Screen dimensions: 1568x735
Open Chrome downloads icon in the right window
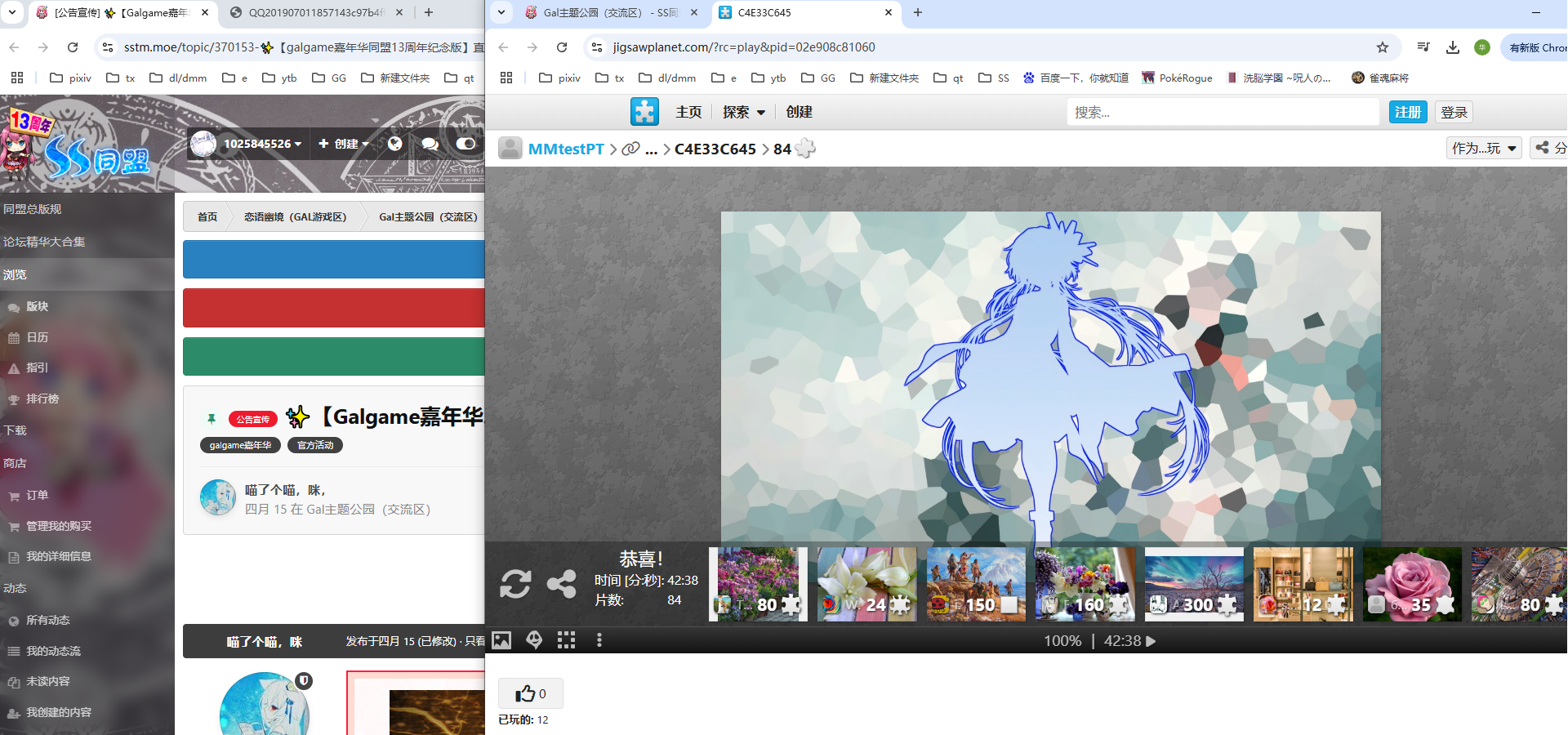[1453, 47]
